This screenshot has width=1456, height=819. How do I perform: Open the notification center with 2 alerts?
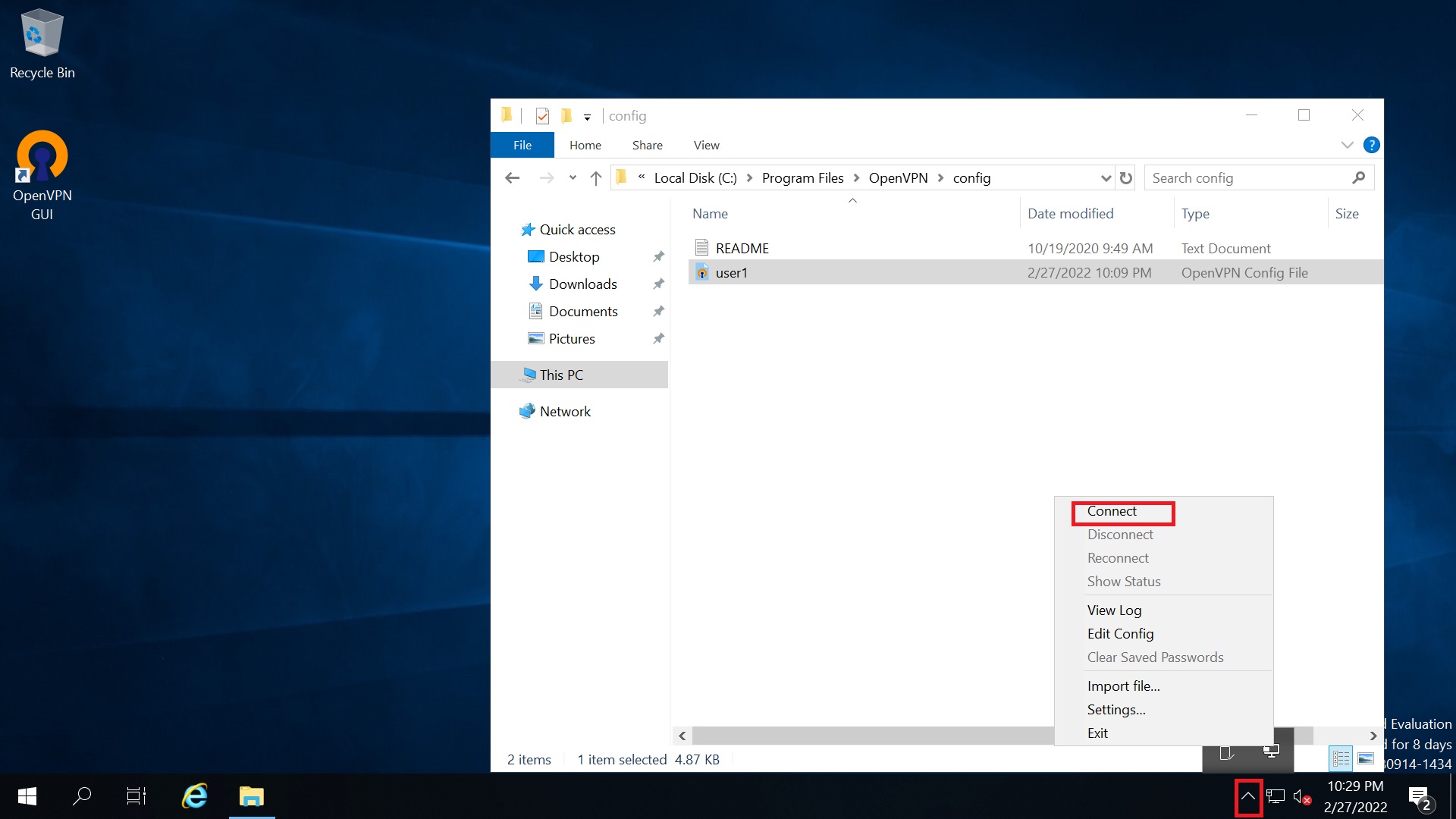point(1420,797)
